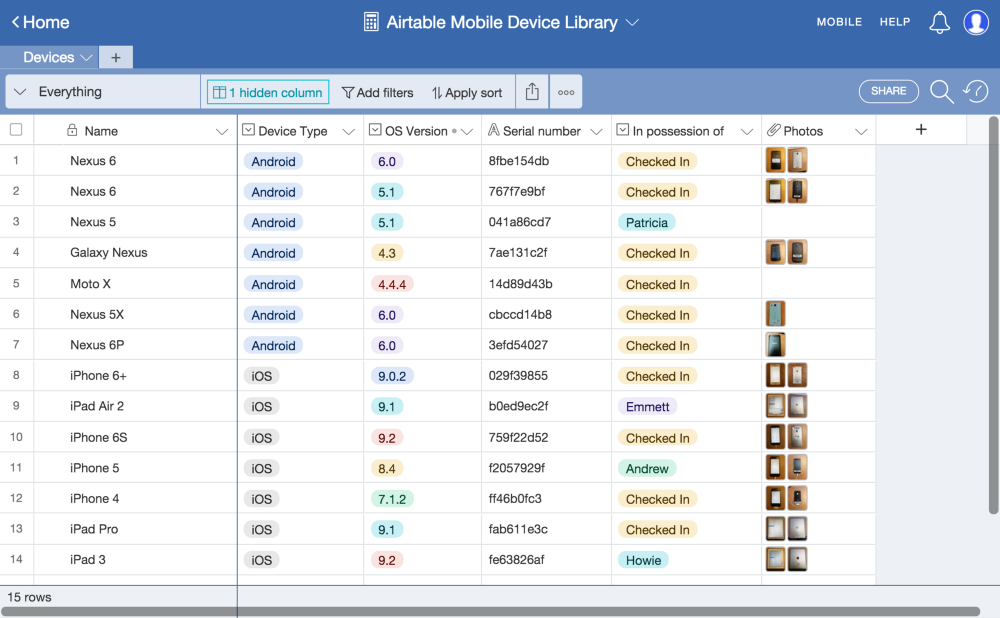Select row number 10

[16, 437]
